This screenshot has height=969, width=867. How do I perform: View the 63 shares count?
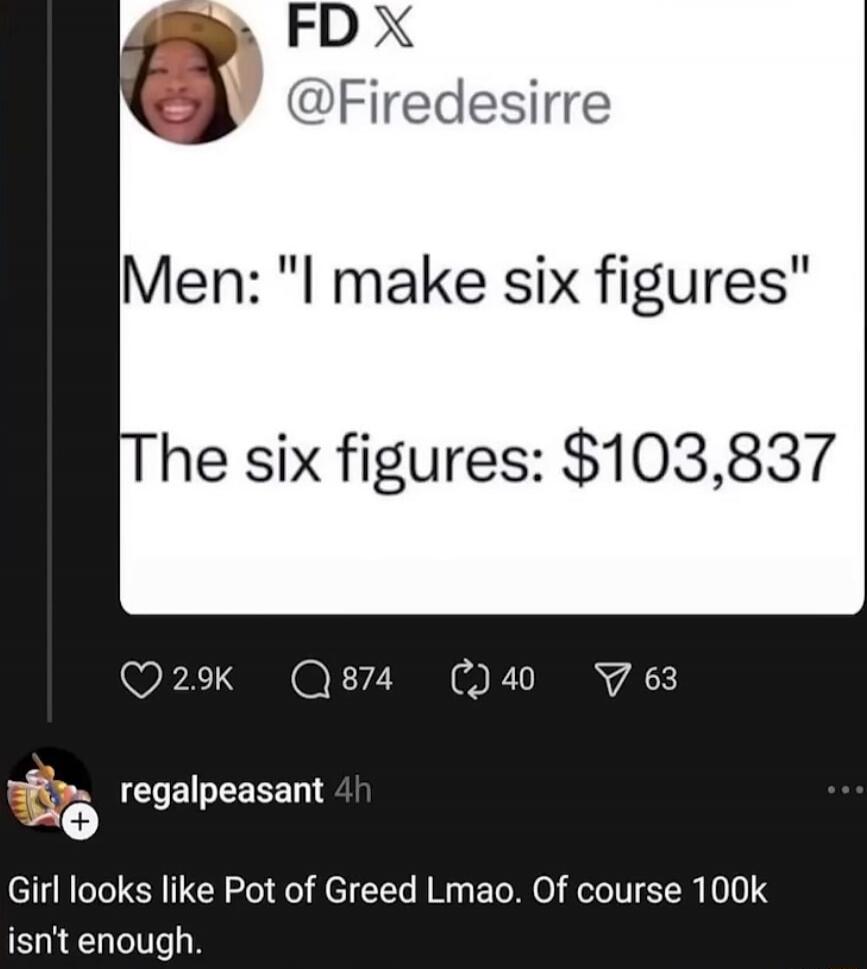point(661,680)
